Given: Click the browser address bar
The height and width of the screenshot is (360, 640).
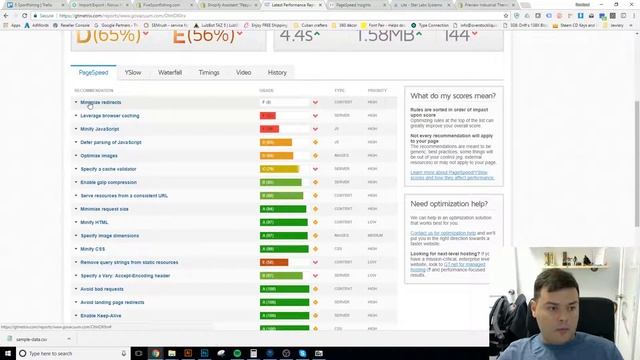Looking at the screenshot, I should pyautogui.click(x=269, y=16).
